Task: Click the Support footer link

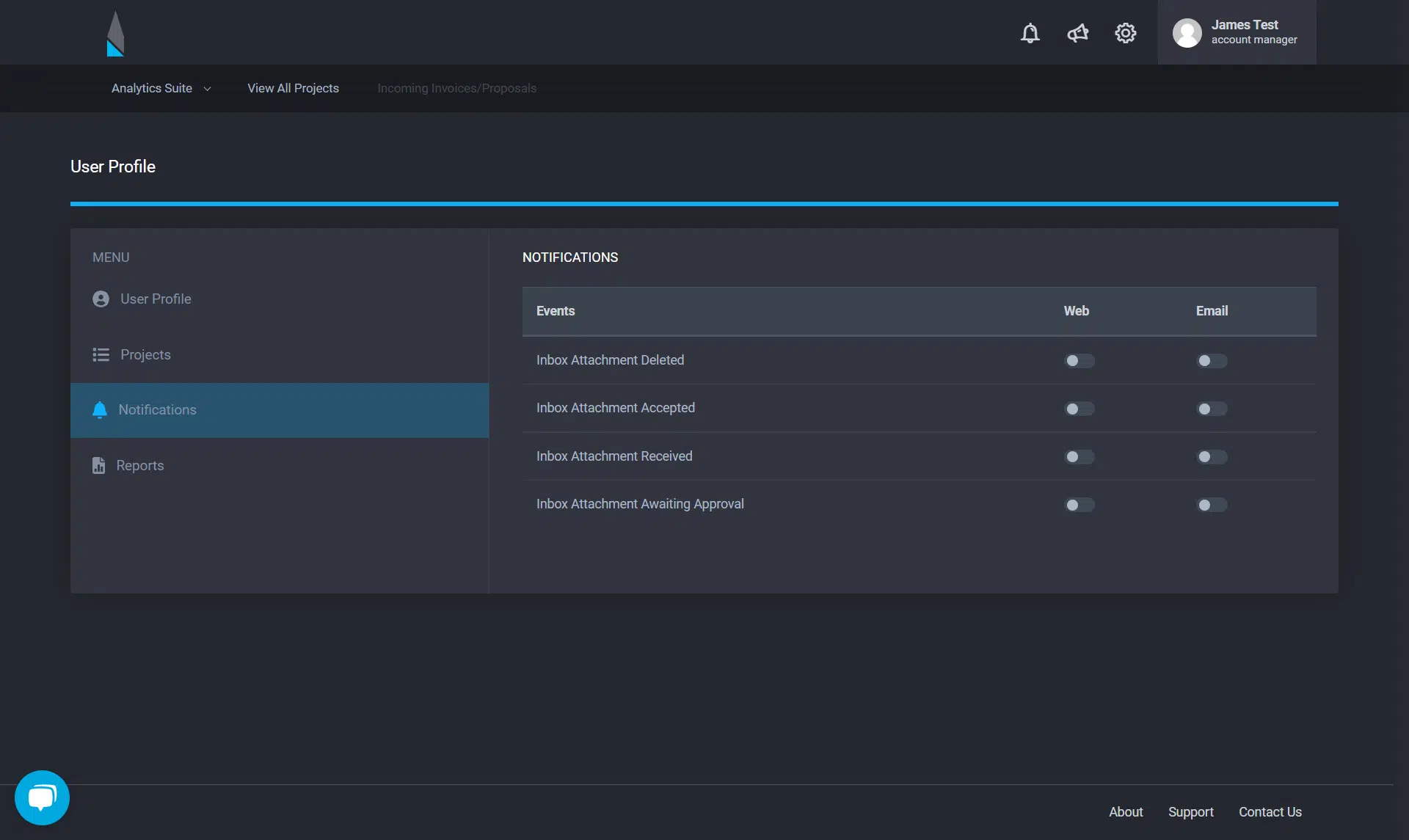Action: click(1190, 812)
